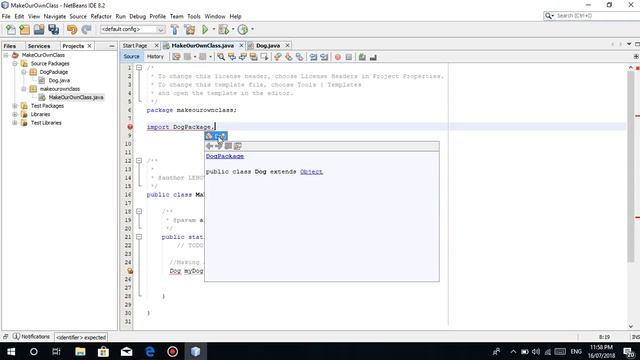The image size is (640, 360).
Task: Open the File menu
Action: pyautogui.click(x=6, y=16)
